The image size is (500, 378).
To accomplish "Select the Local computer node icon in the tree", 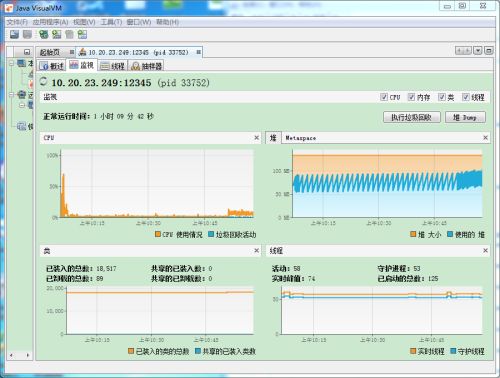I will pyautogui.click(x=22, y=63).
